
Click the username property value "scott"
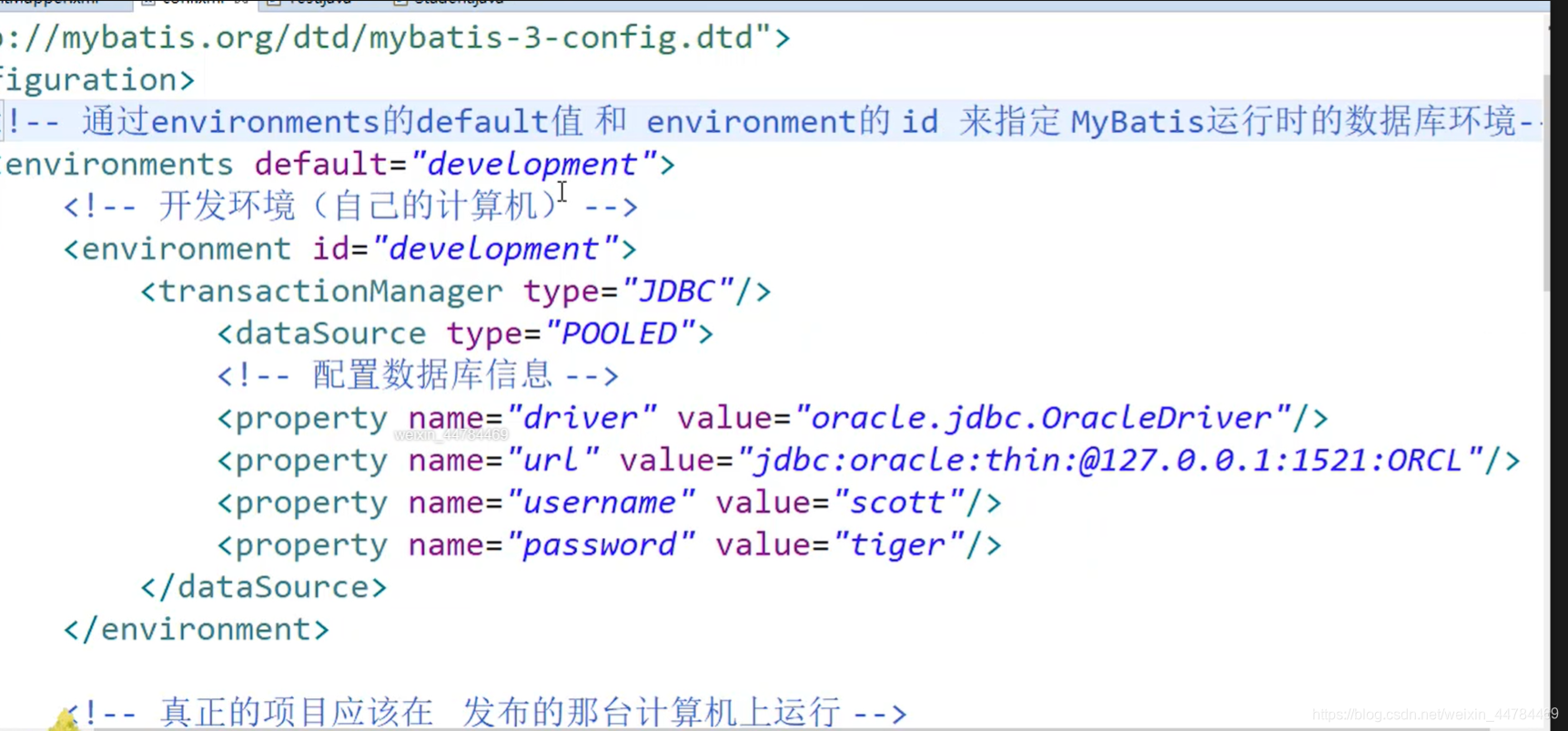[898, 503]
